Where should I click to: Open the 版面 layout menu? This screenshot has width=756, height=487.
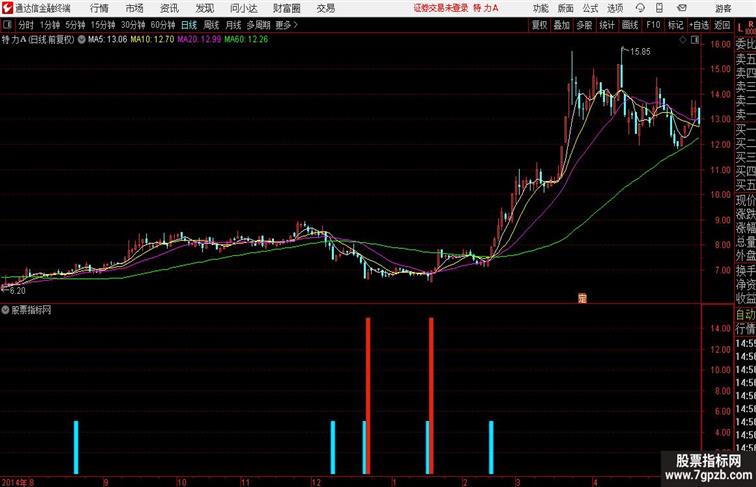click(566, 8)
